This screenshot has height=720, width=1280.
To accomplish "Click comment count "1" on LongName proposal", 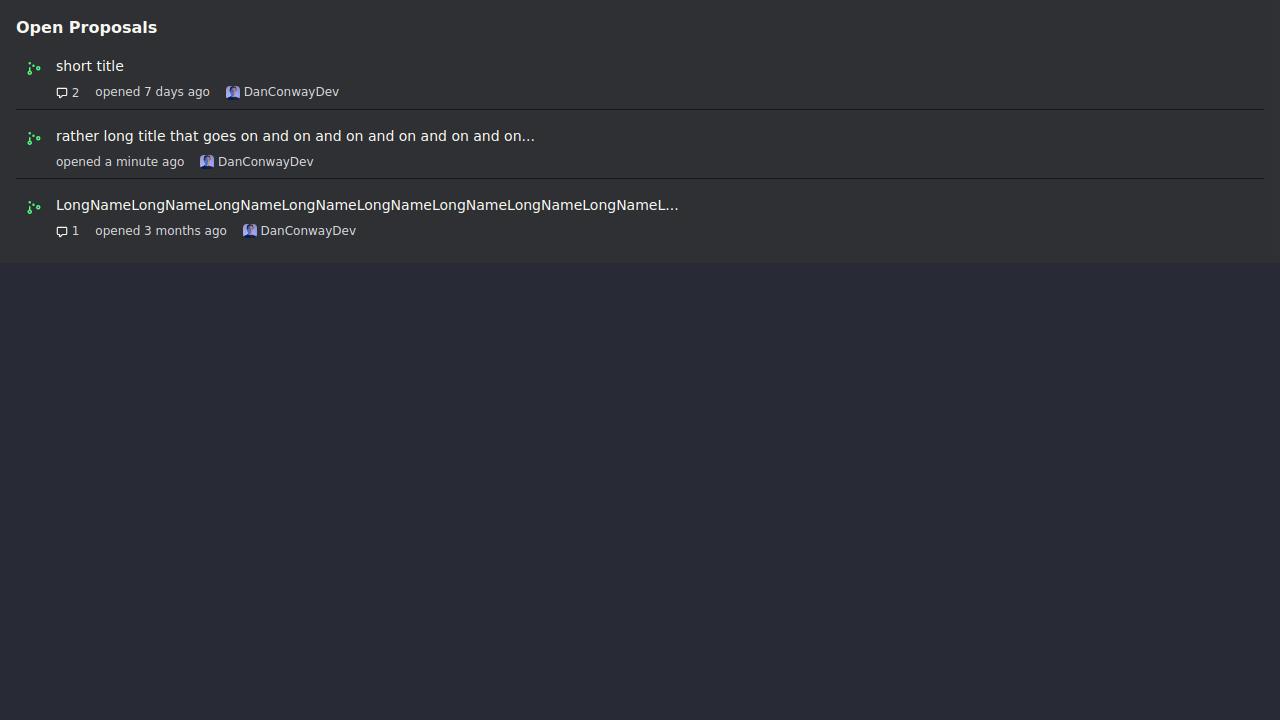I will (75, 231).
